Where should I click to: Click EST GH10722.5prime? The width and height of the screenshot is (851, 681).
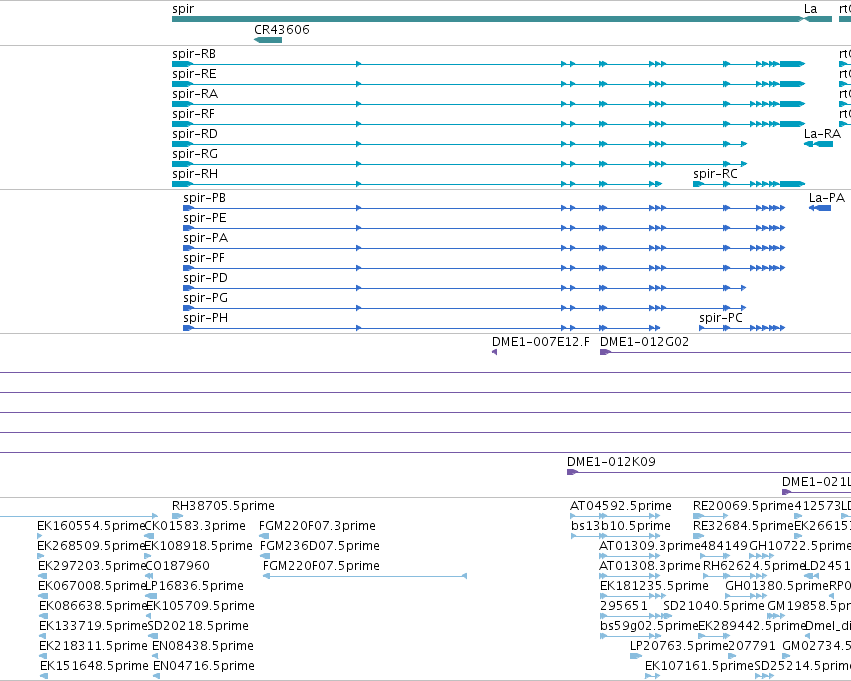click(x=761, y=556)
